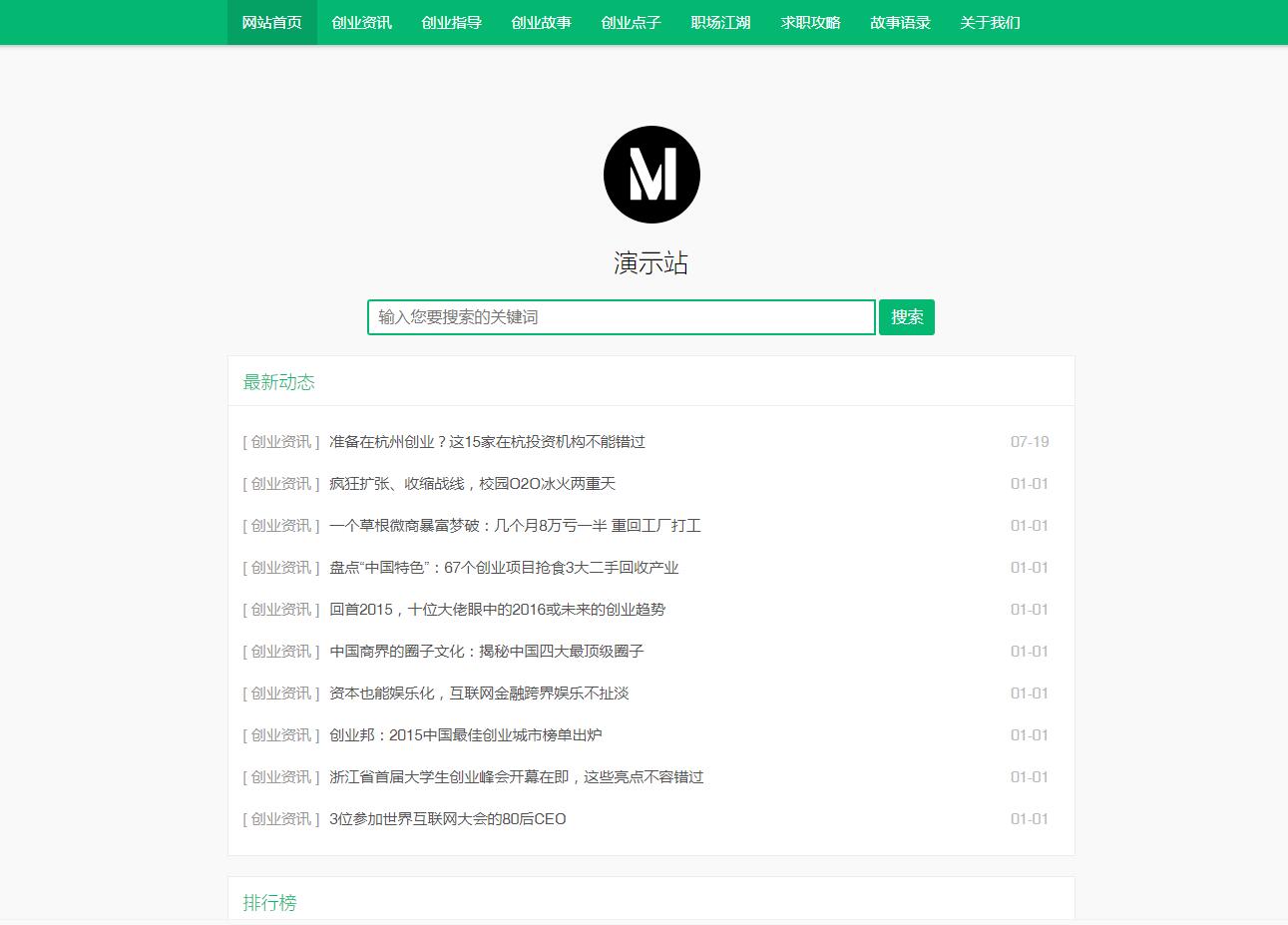Click the circular M site logo
1288x925 pixels.
651,173
